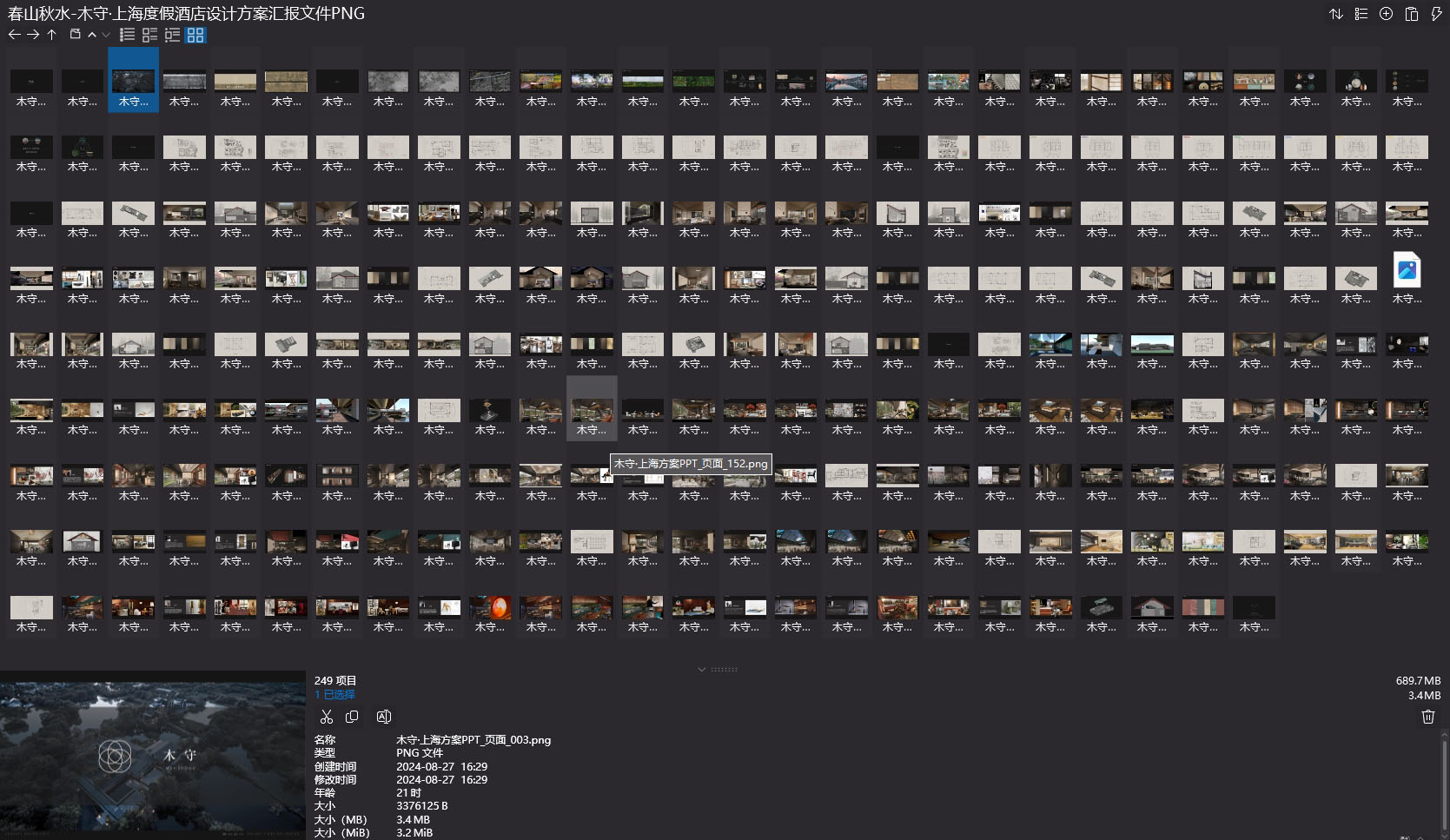Click the '1 已选择' selection link
The image size is (1450, 840).
pyautogui.click(x=334, y=695)
